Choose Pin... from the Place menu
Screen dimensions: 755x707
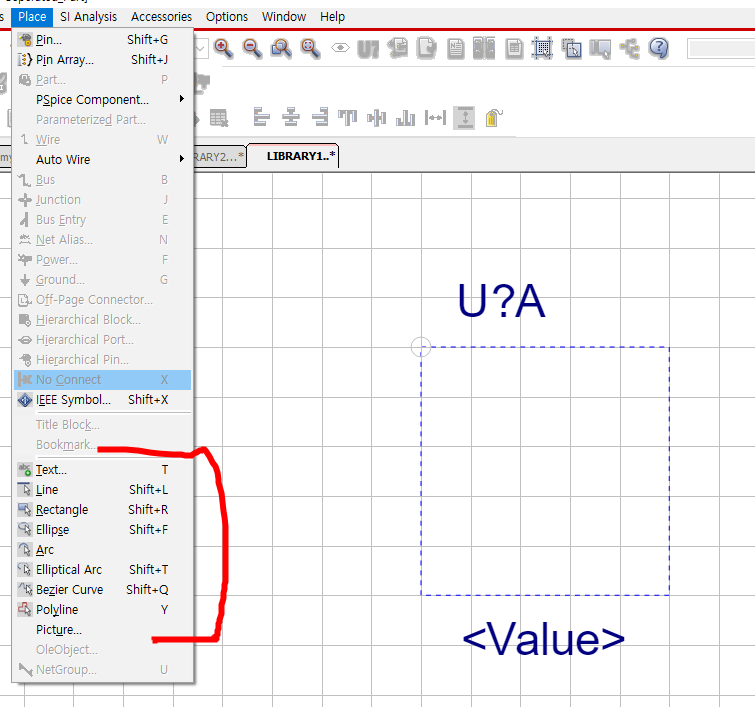click(x=103, y=39)
